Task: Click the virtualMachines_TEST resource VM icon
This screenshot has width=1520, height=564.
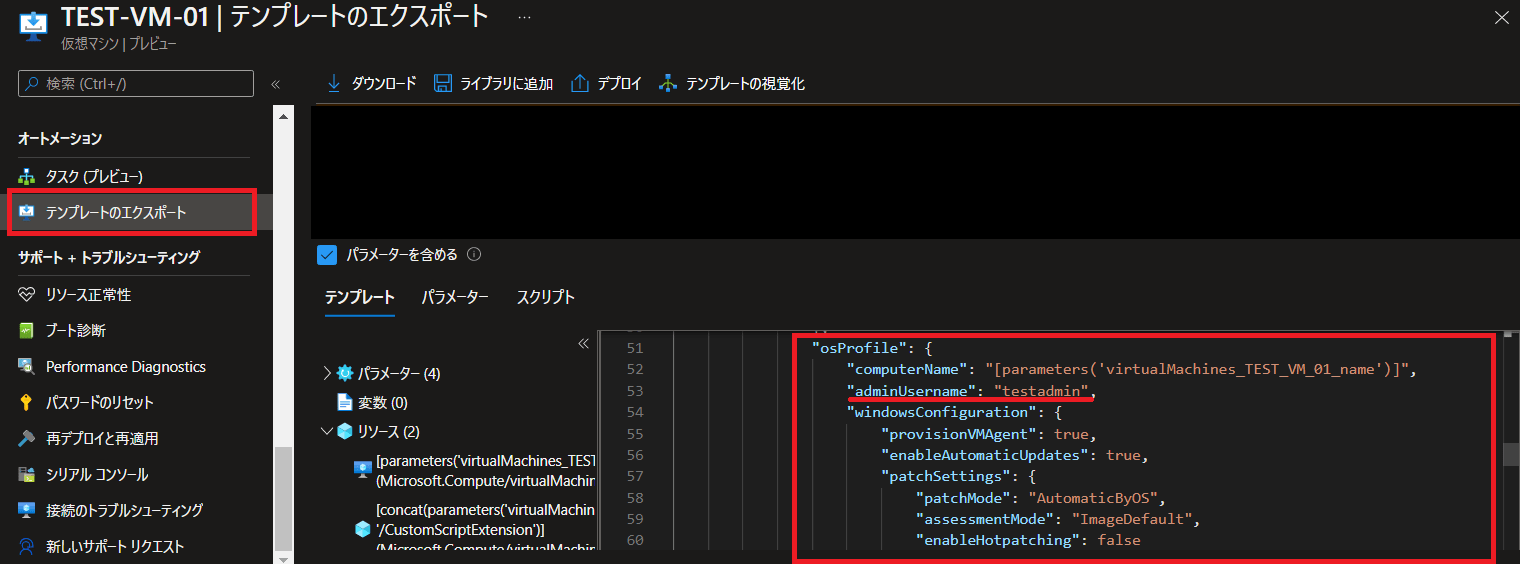Action: (x=363, y=470)
